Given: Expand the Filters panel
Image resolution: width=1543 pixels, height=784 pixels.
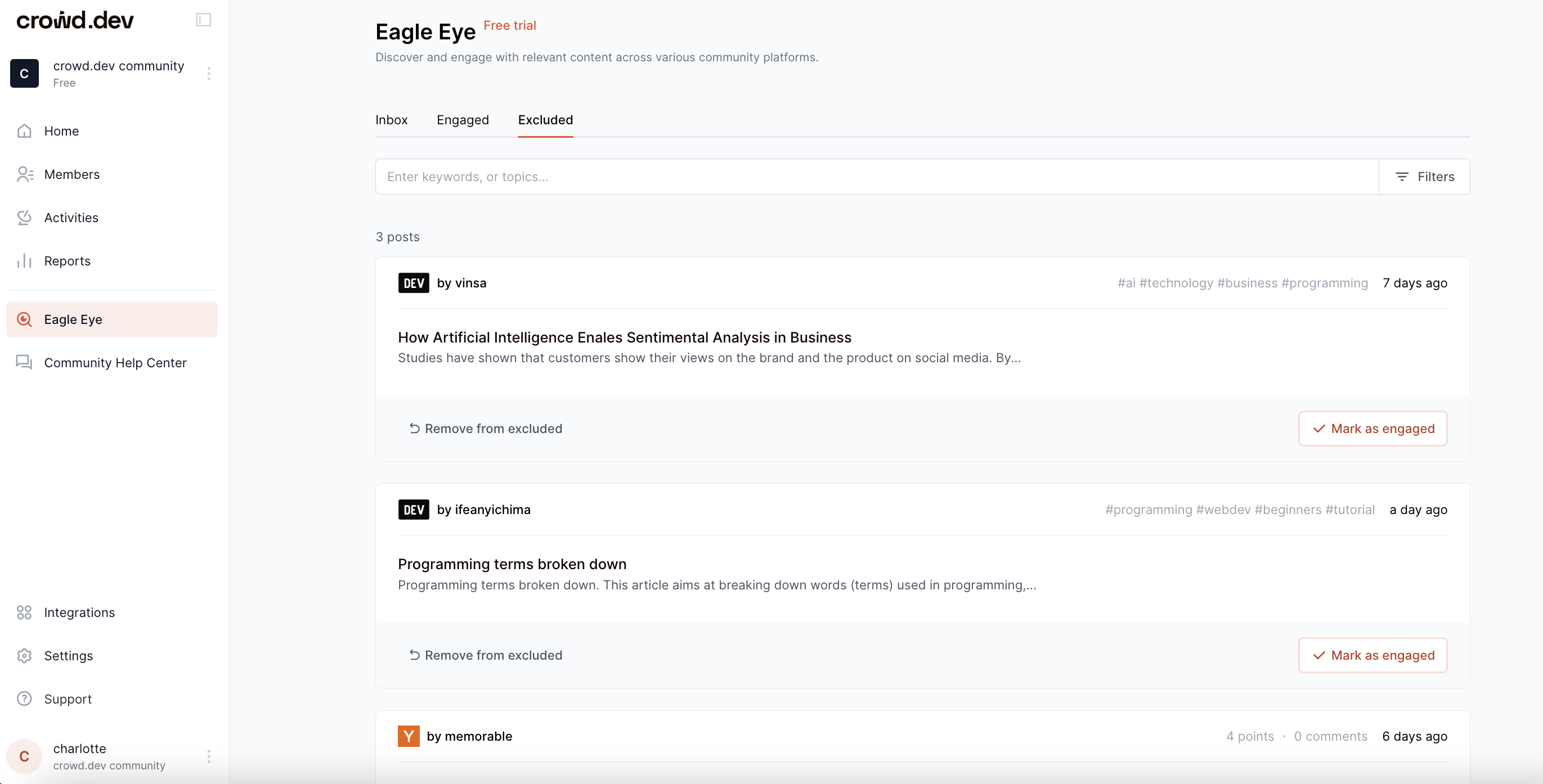Looking at the screenshot, I should click(x=1424, y=177).
